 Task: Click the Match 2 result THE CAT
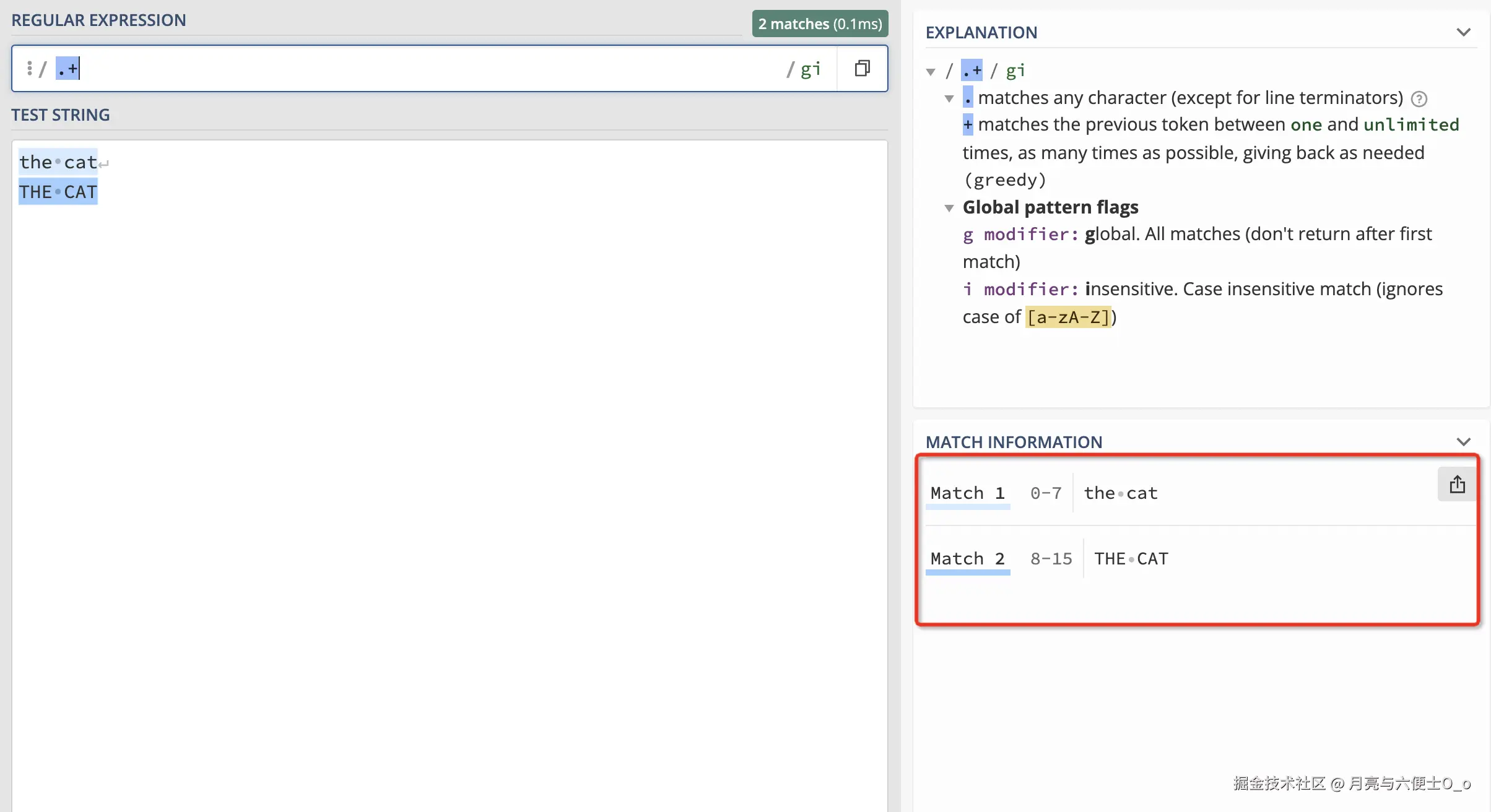coord(1131,559)
